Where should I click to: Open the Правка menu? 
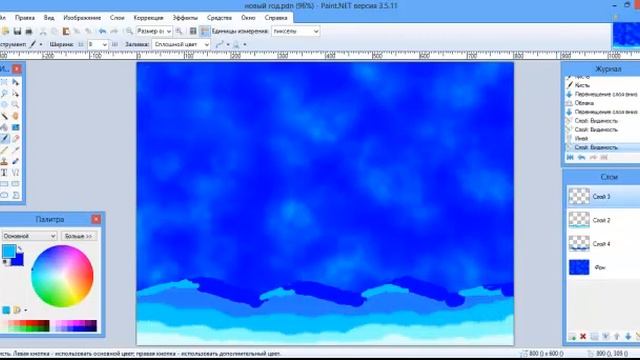click(x=25, y=18)
